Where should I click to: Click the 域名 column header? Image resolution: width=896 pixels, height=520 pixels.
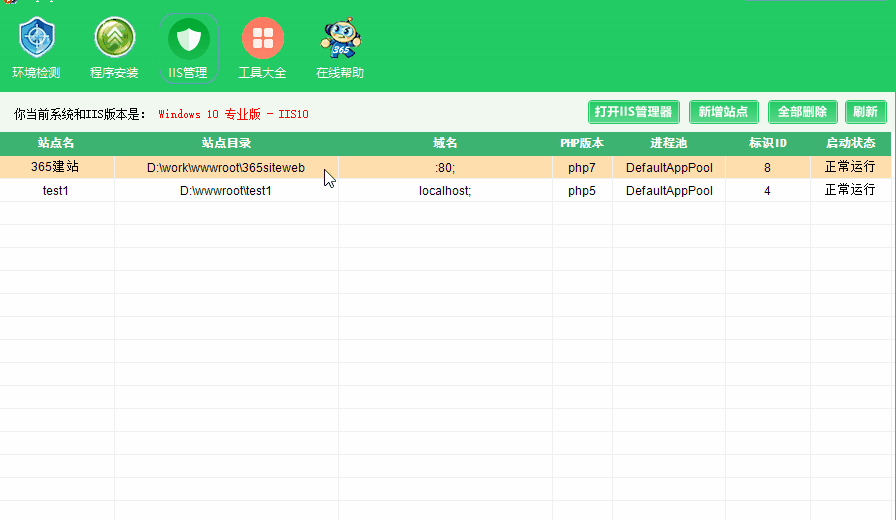pyautogui.click(x=445, y=143)
